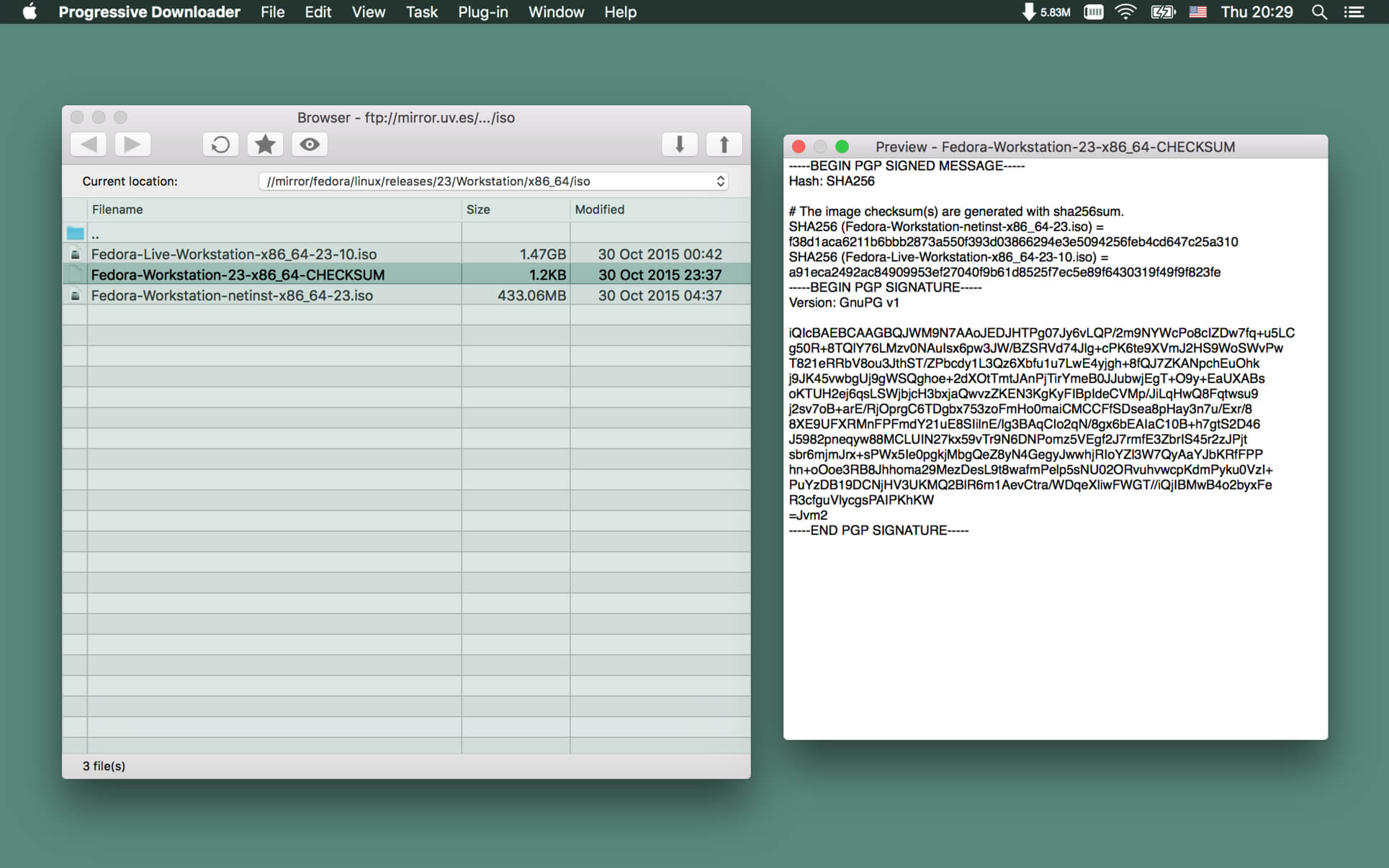The width and height of the screenshot is (1389, 868).
Task: Open Notification Center list icon
Action: click(1354, 12)
